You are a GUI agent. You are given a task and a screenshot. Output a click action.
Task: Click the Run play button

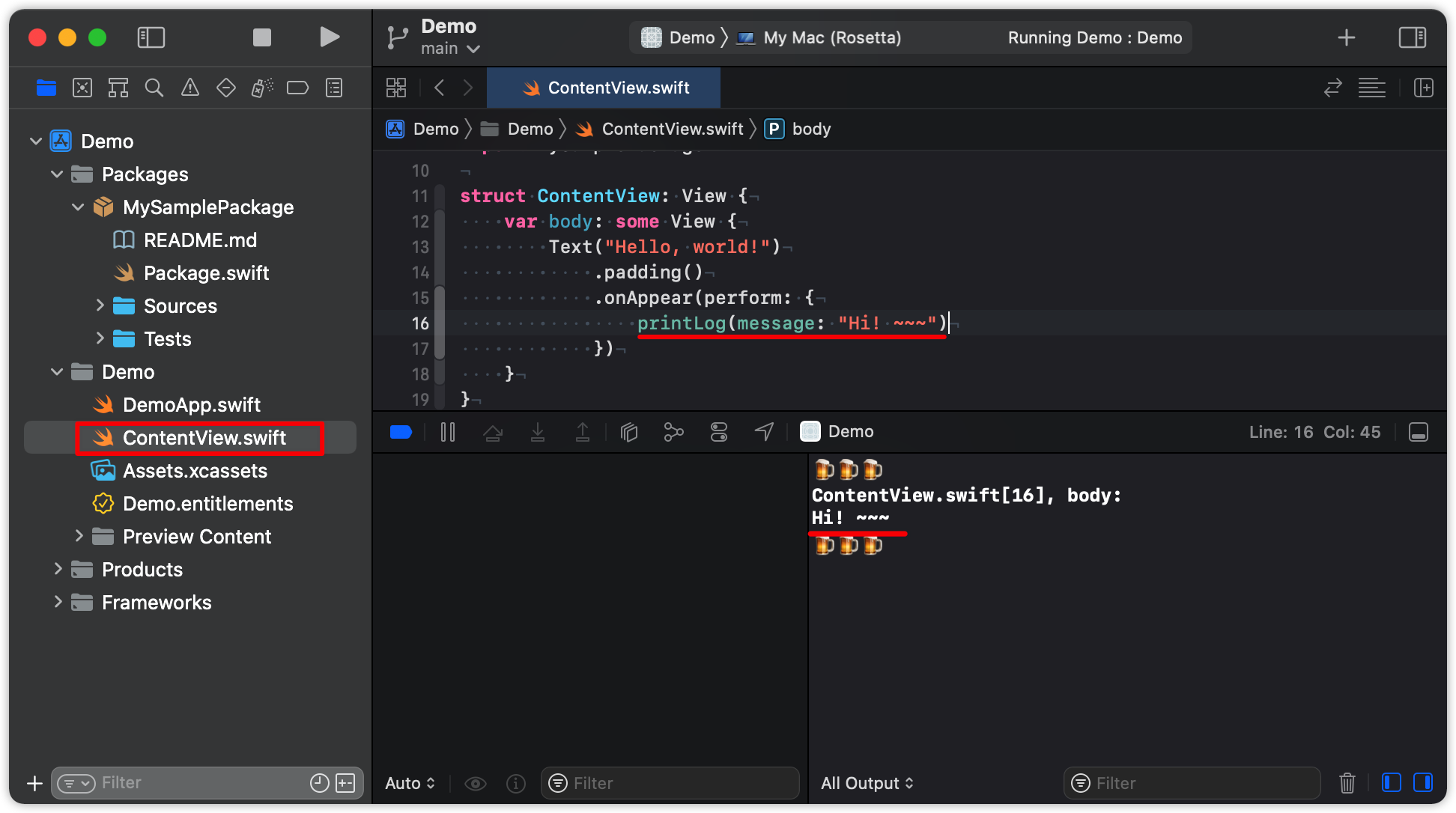pyautogui.click(x=329, y=37)
